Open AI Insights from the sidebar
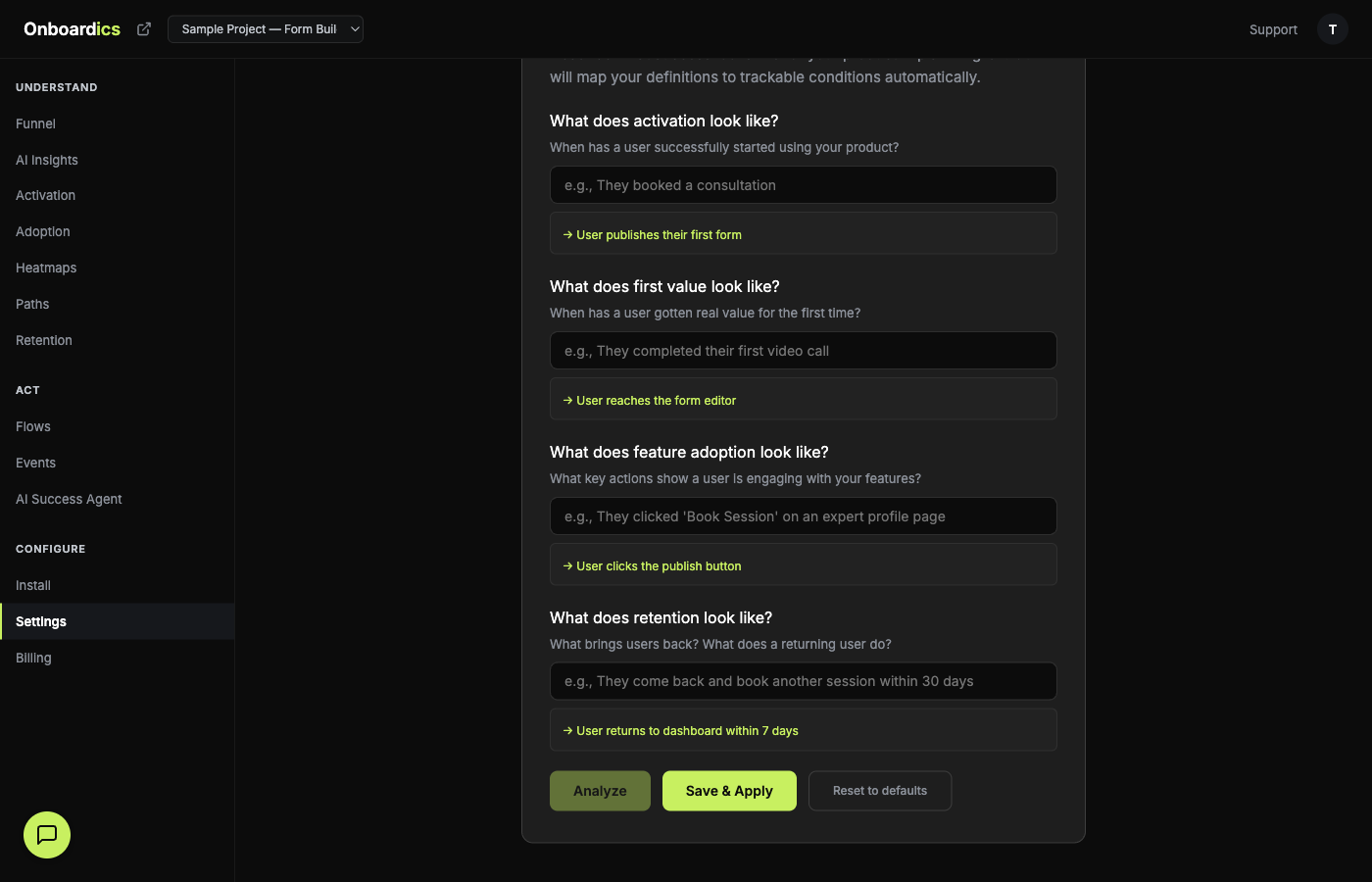The height and width of the screenshot is (882, 1372). pos(46,160)
